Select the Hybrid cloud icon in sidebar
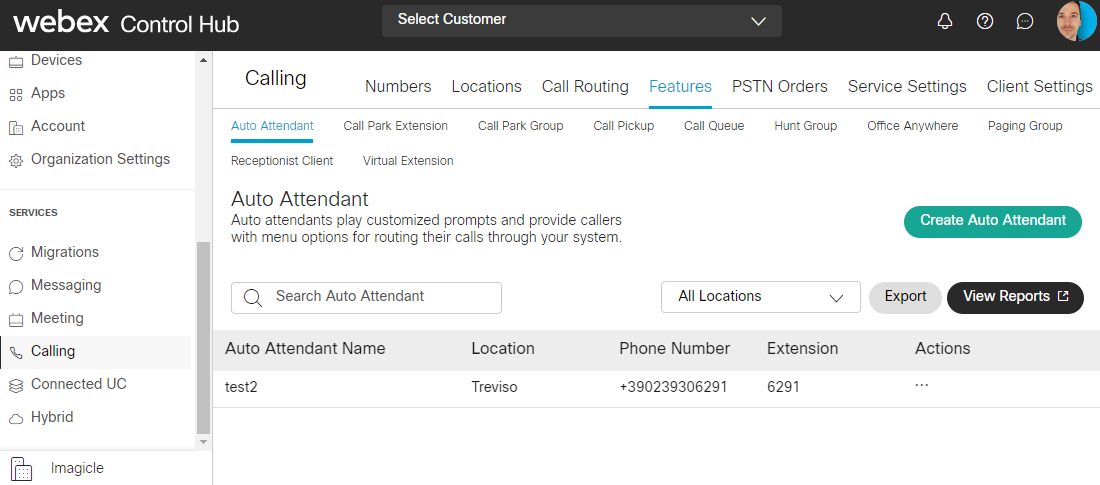Image resolution: width=1100 pixels, height=485 pixels. (15, 418)
